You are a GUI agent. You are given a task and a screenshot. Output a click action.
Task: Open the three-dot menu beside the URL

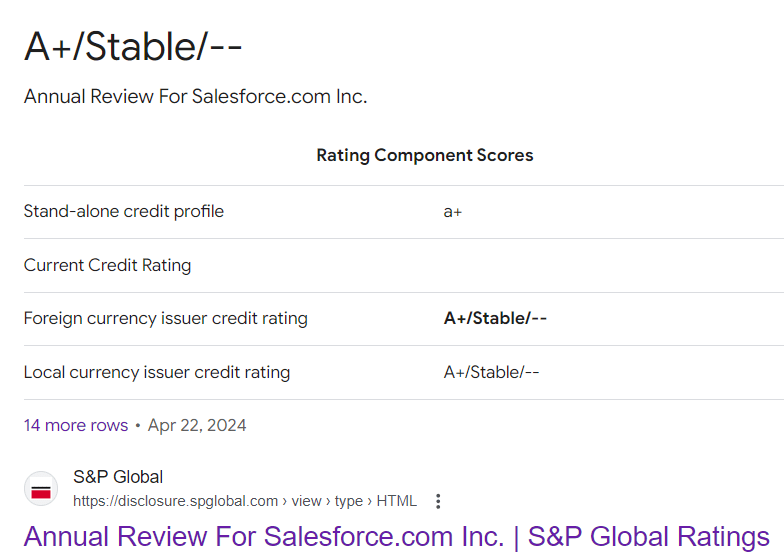(438, 501)
